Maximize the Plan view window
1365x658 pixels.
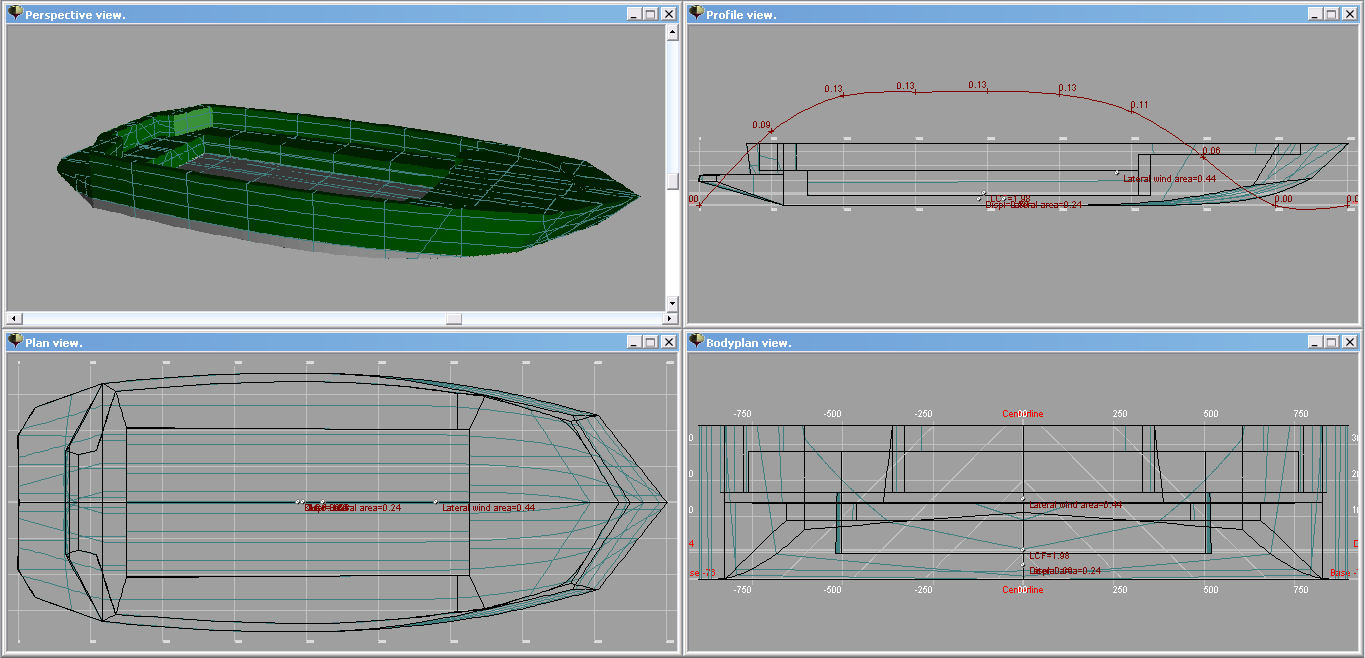coord(651,342)
